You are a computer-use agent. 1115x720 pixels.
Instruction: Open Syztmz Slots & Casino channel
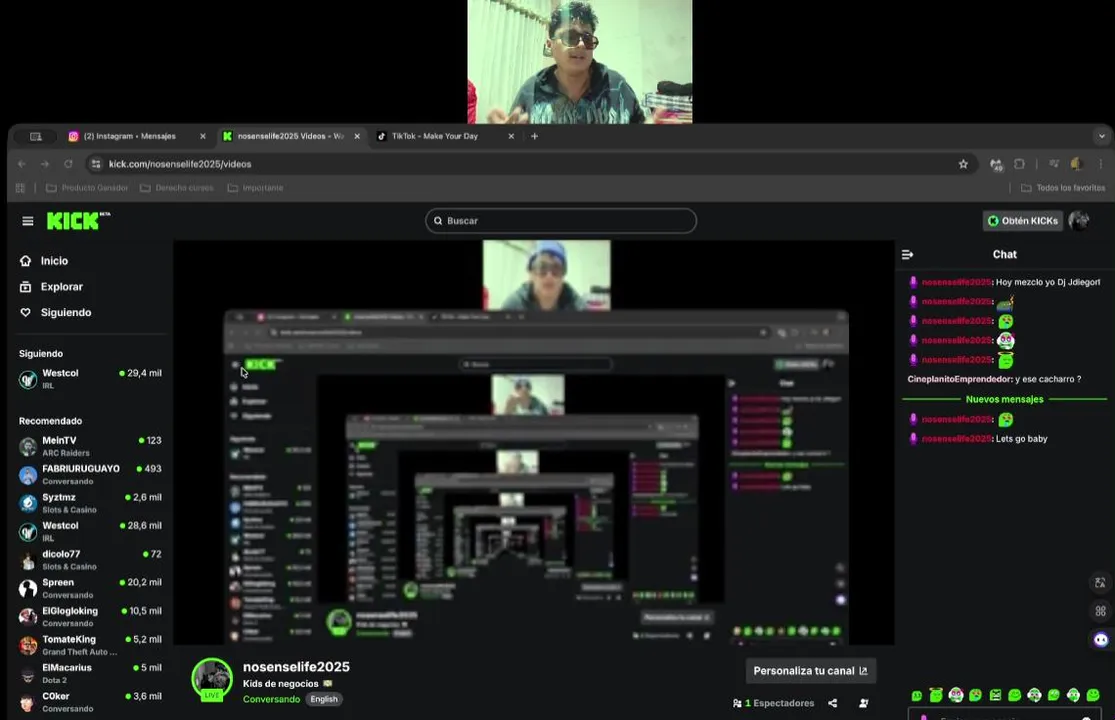pyautogui.click(x=90, y=503)
